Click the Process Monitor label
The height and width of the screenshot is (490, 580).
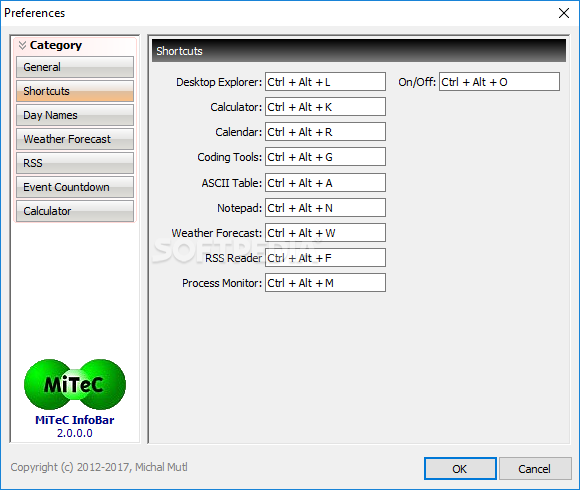point(222,283)
